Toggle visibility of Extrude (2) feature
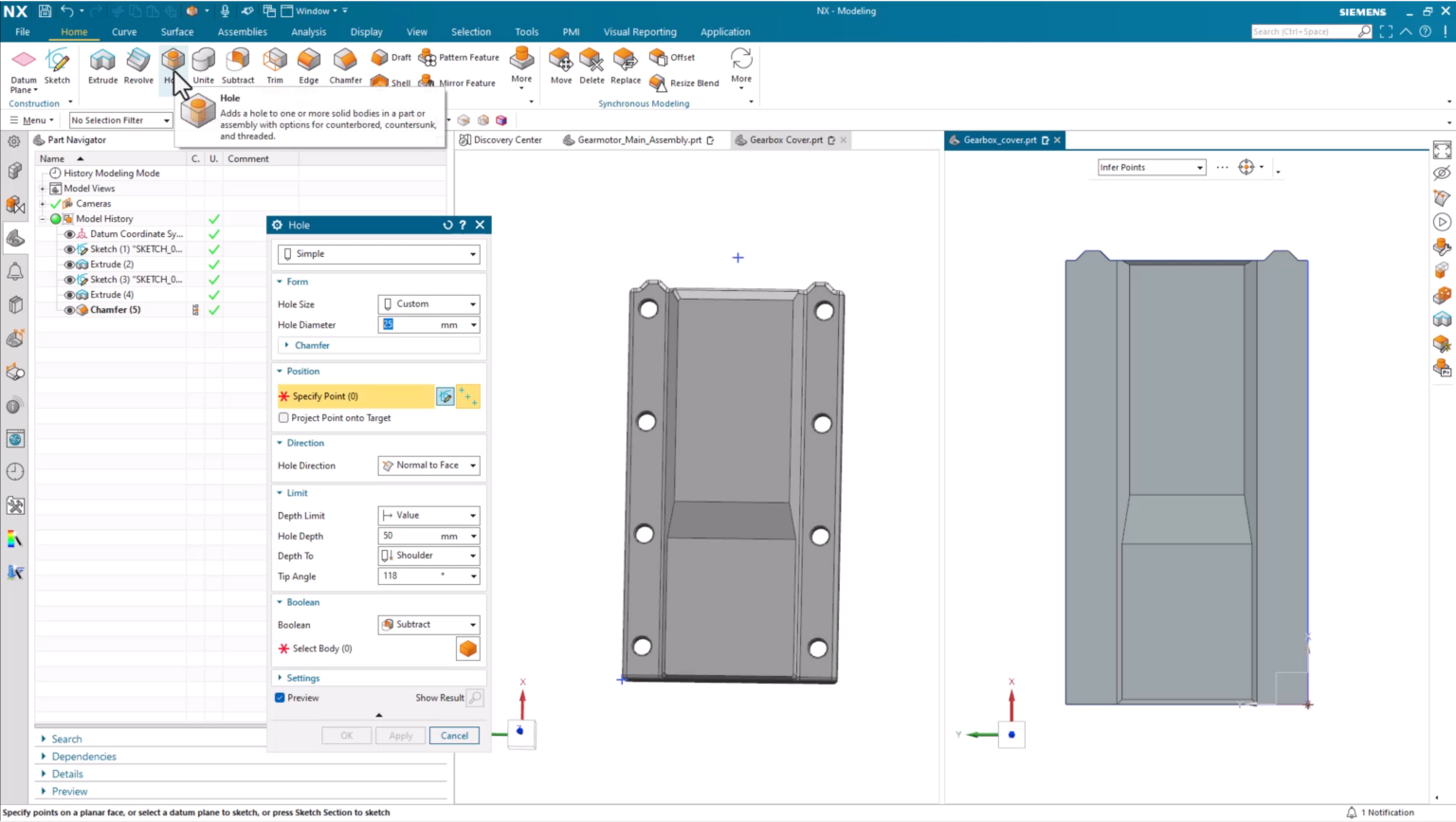 pos(69,264)
